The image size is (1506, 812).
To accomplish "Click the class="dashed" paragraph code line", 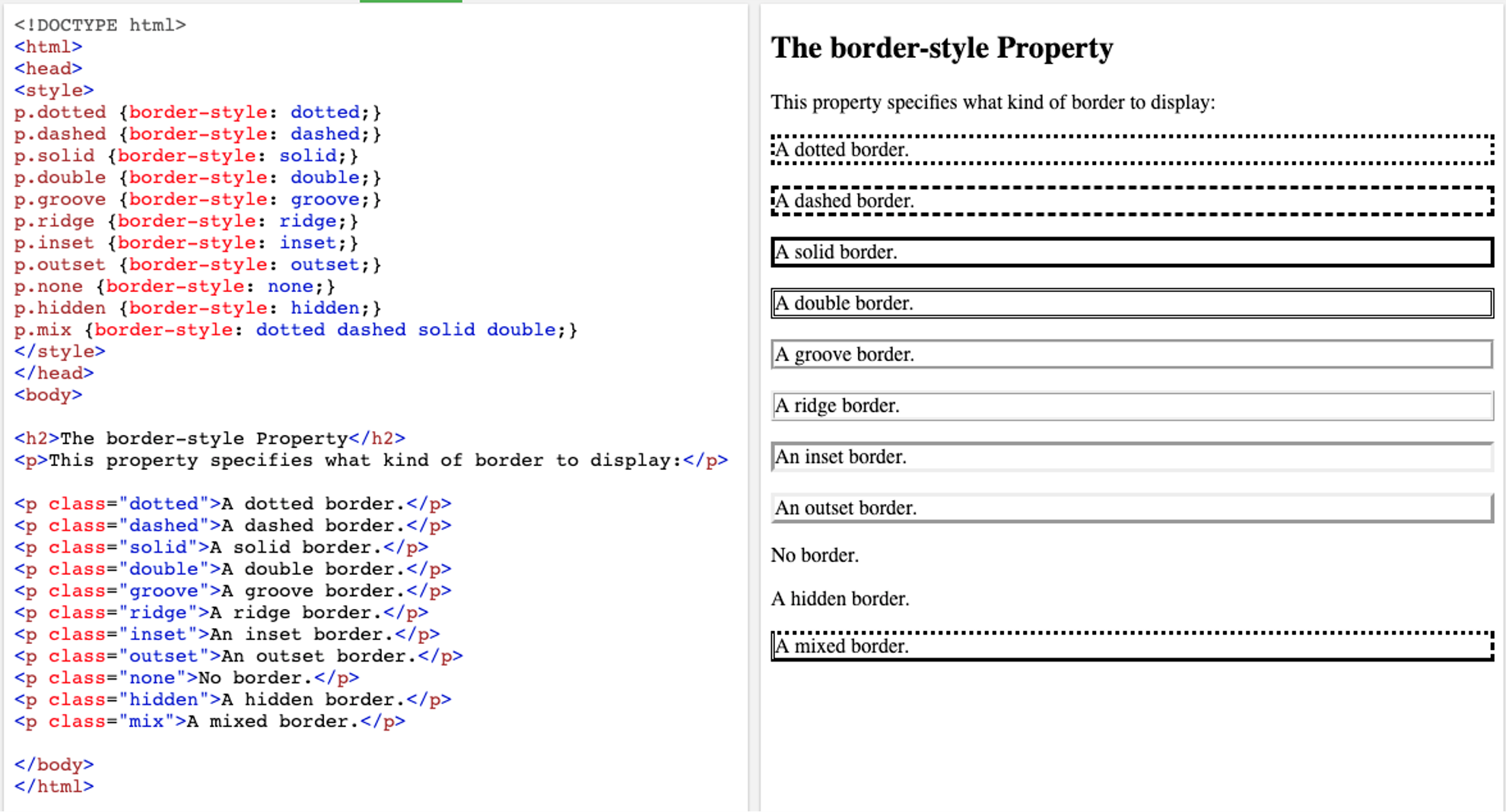I will tap(233, 526).
